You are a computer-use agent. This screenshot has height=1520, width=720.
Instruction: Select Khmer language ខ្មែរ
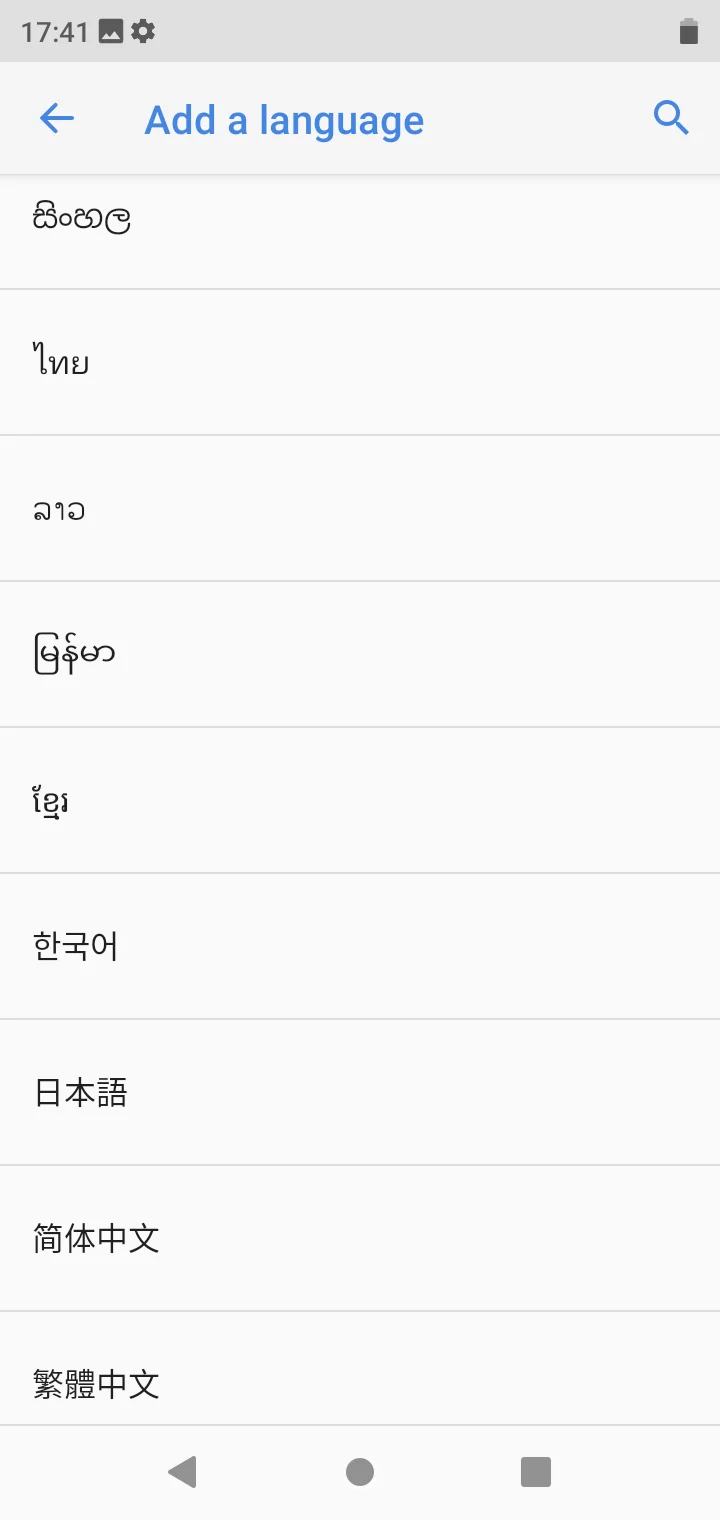(360, 800)
